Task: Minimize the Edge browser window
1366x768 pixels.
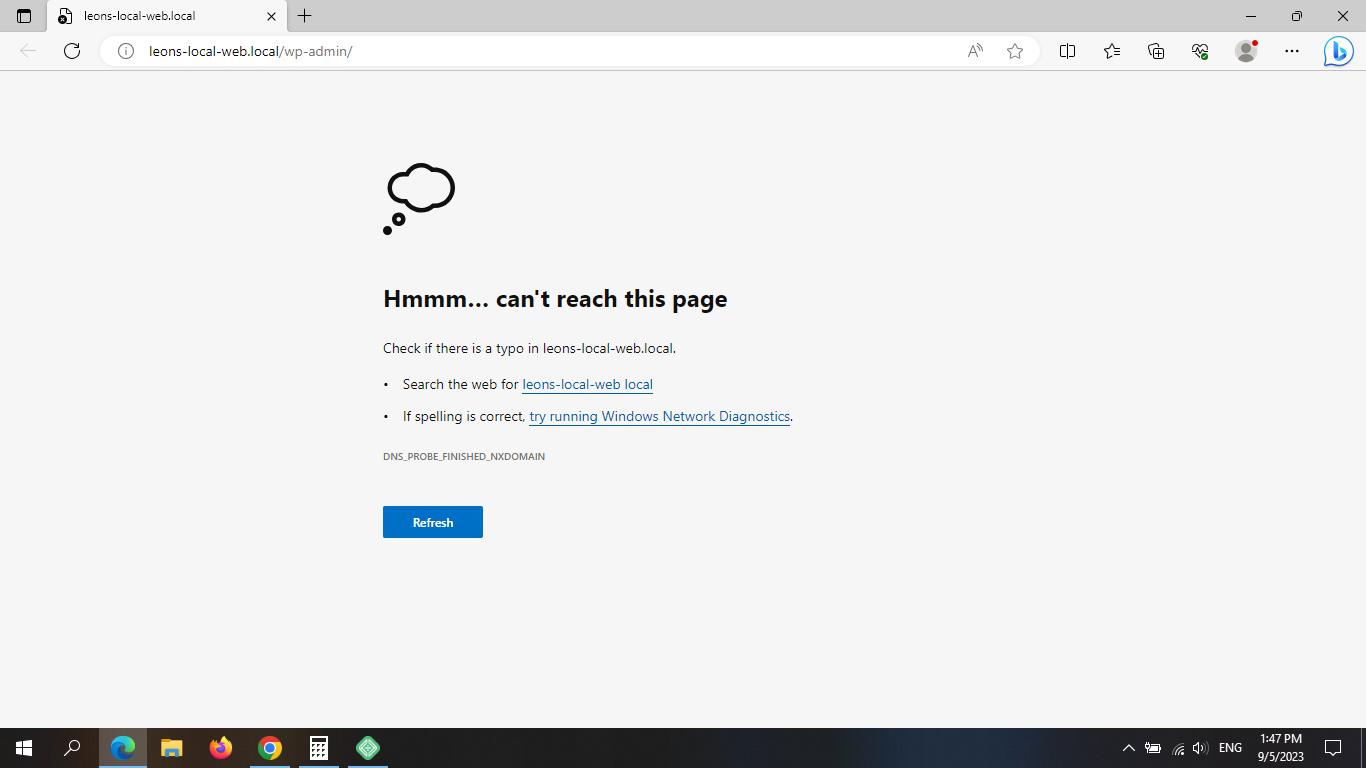Action: click(1251, 16)
